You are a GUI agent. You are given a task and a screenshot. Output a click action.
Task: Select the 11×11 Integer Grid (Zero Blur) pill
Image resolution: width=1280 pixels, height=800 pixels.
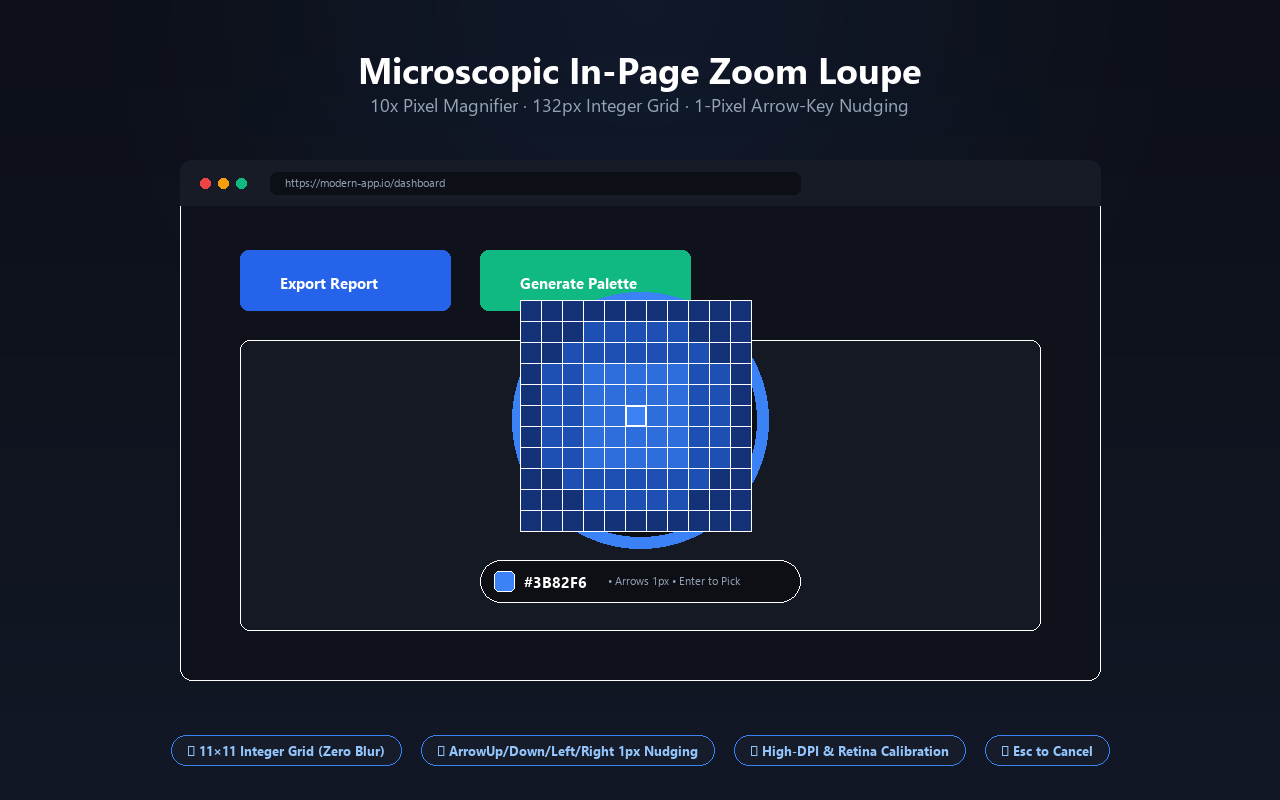click(x=286, y=751)
